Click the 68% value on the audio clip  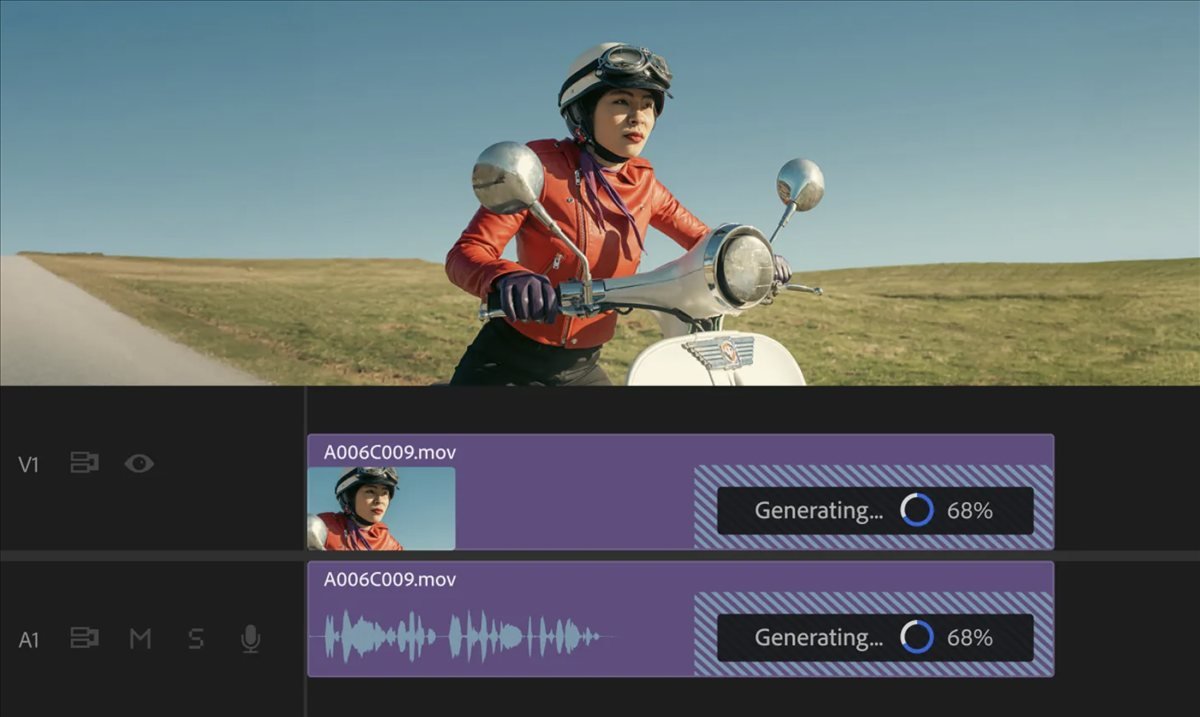click(969, 637)
